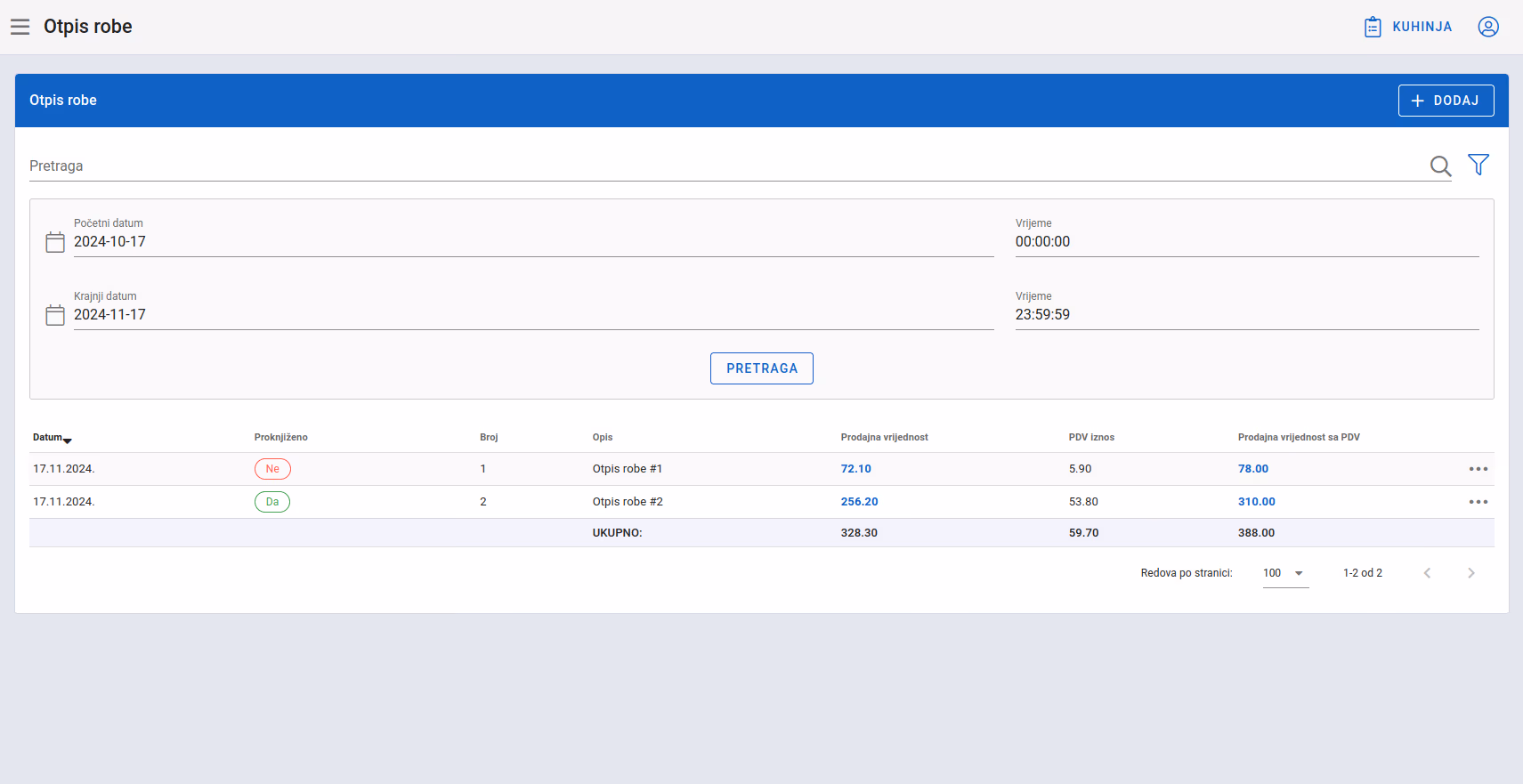1523x784 pixels.
Task: Click PDV amount 53.80 cell
Action: 1083,502
